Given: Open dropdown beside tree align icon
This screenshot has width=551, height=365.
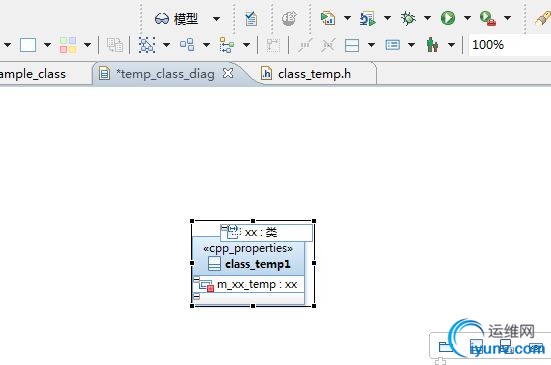Looking at the screenshot, I should [x=247, y=45].
